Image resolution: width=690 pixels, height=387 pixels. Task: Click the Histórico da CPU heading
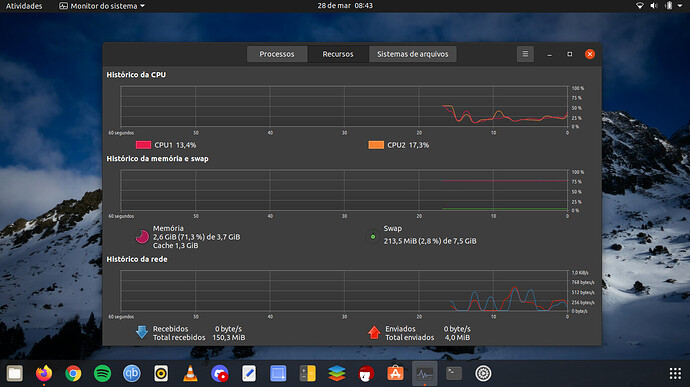[x=136, y=75]
